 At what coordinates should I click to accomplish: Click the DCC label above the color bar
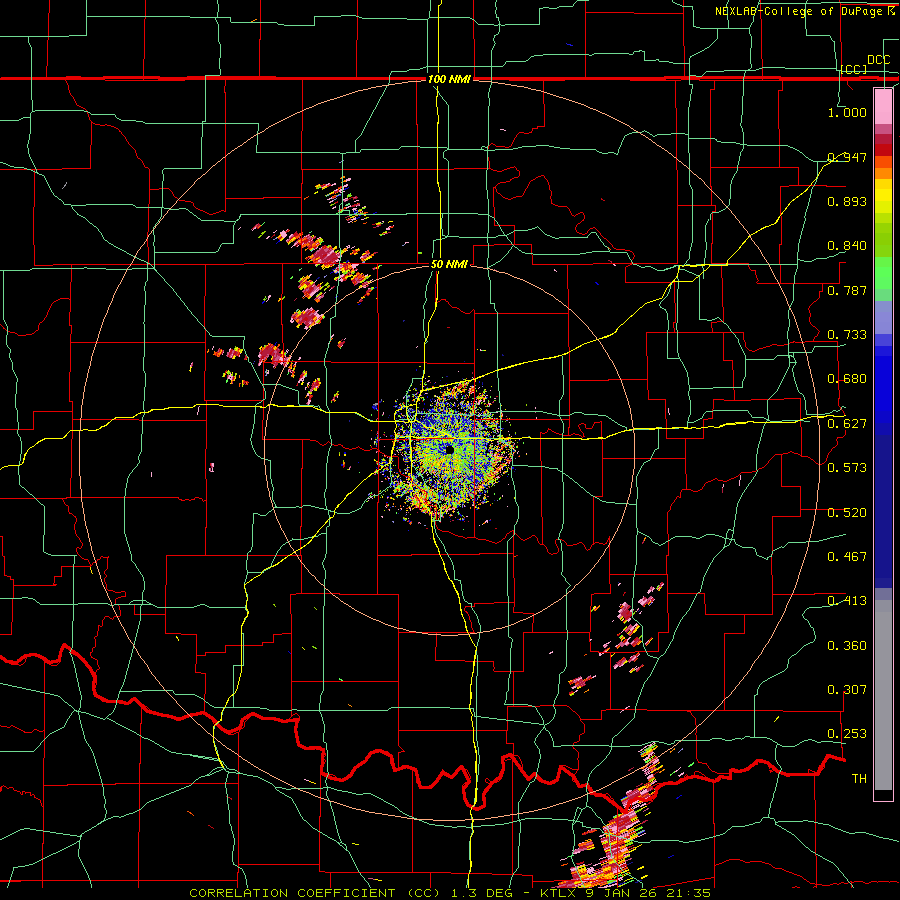(x=878, y=60)
